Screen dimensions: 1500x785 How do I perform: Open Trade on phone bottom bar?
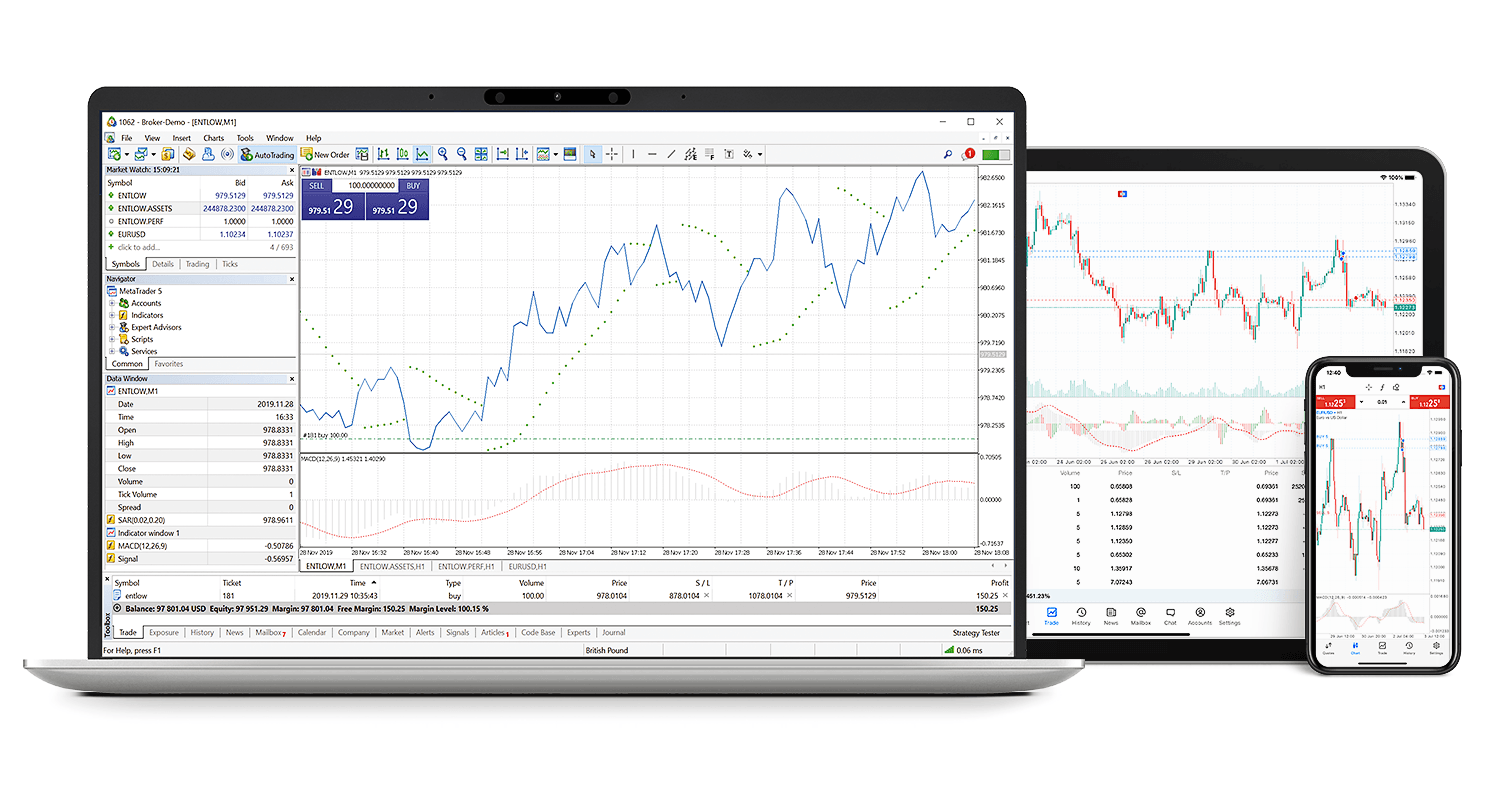click(x=1382, y=648)
